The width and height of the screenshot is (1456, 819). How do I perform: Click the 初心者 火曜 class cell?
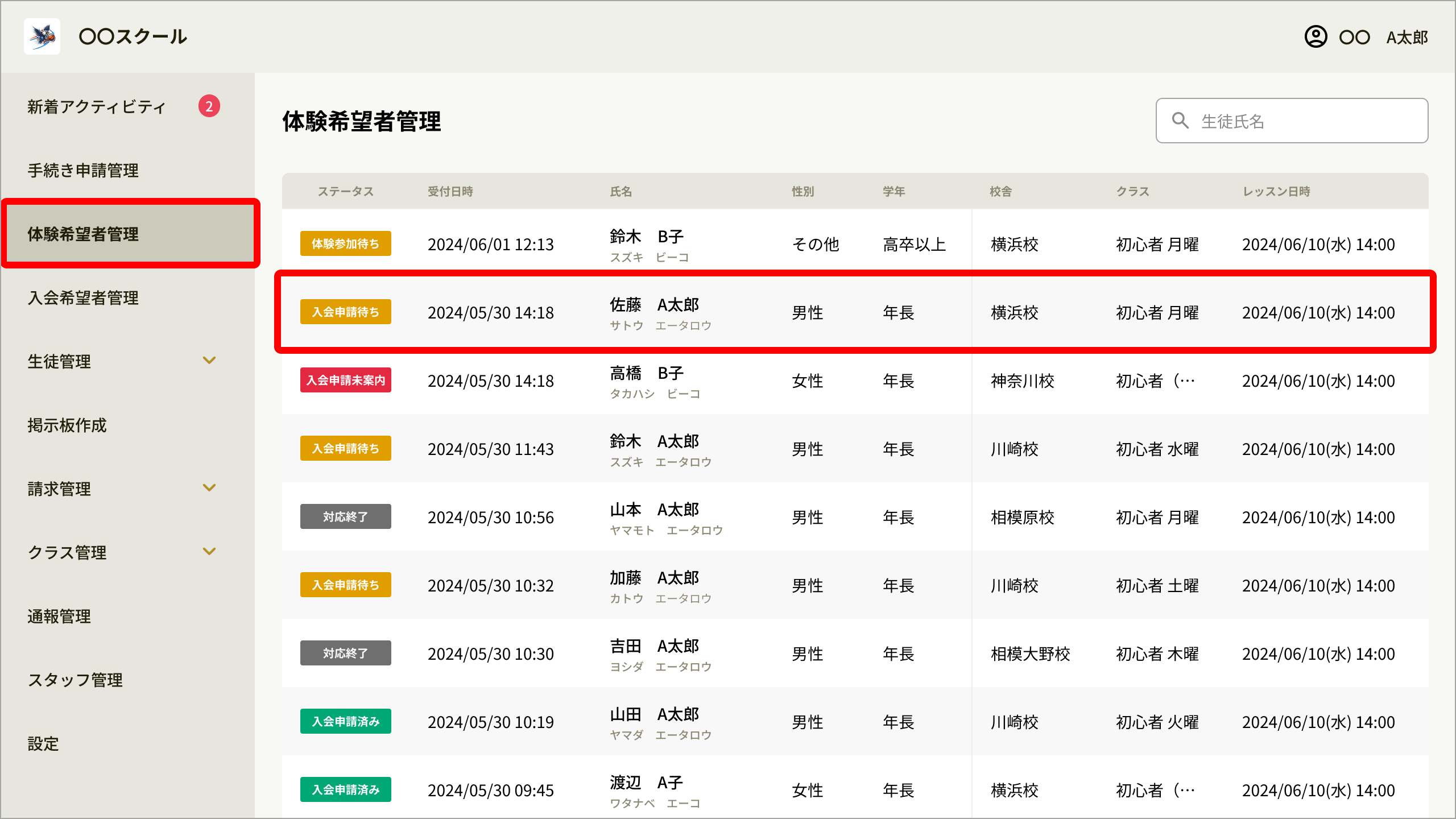pos(1157,722)
